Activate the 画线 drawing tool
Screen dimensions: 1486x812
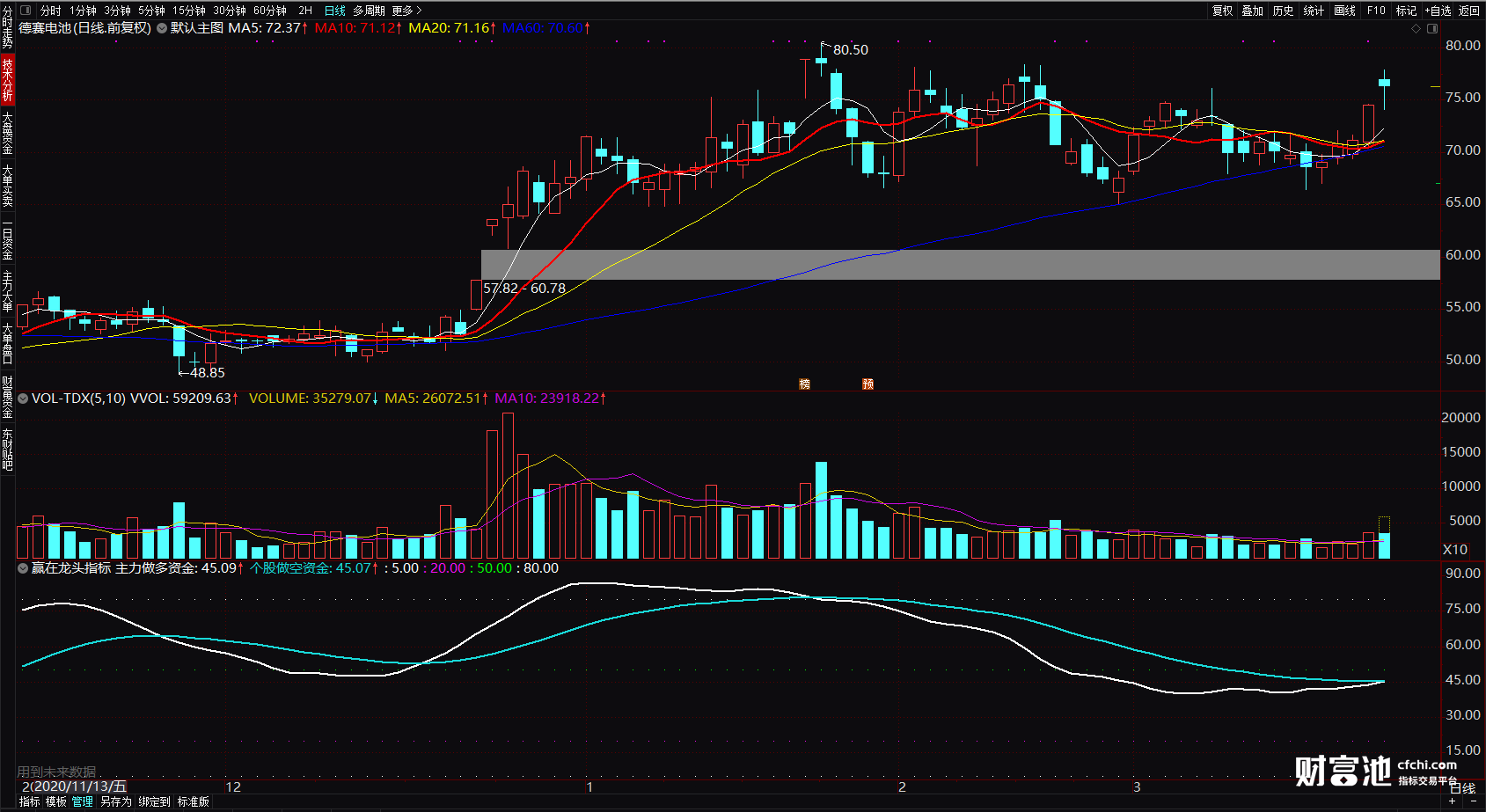pyautogui.click(x=1345, y=11)
